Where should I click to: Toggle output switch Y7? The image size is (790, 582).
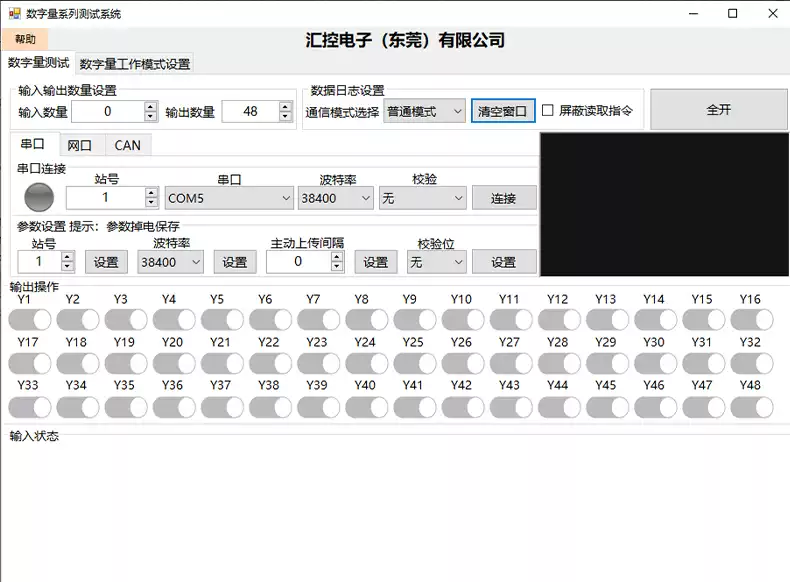tap(318, 319)
